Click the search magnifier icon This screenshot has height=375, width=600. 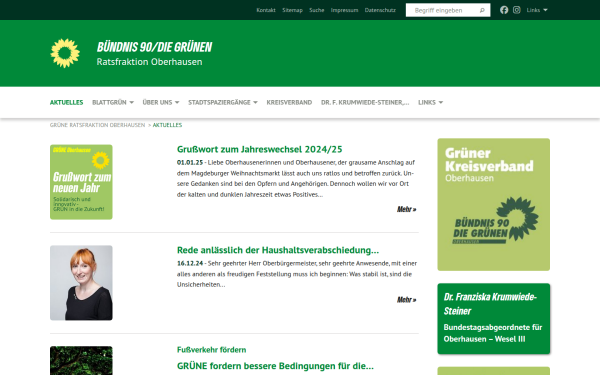tap(482, 10)
